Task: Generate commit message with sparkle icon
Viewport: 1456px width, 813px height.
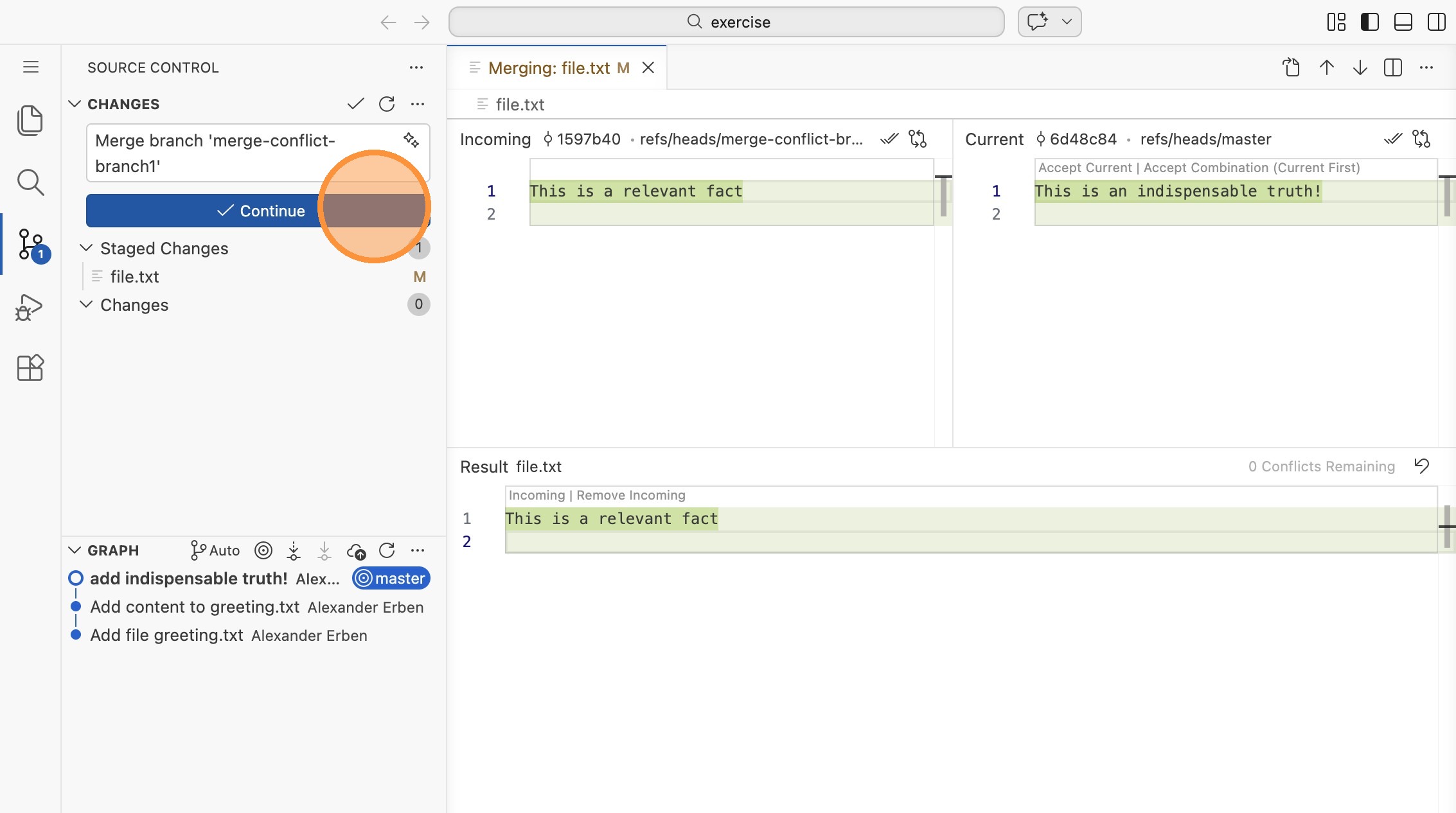Action: 411,140
